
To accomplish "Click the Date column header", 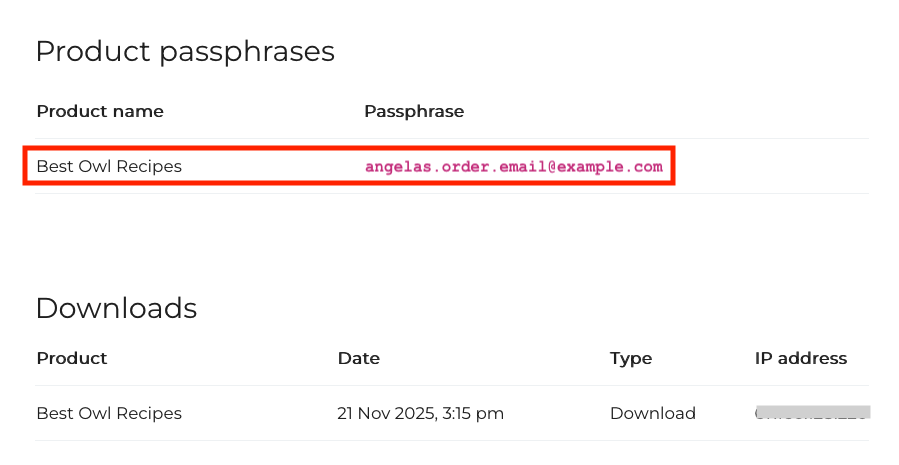I will (x=358, y=358).
